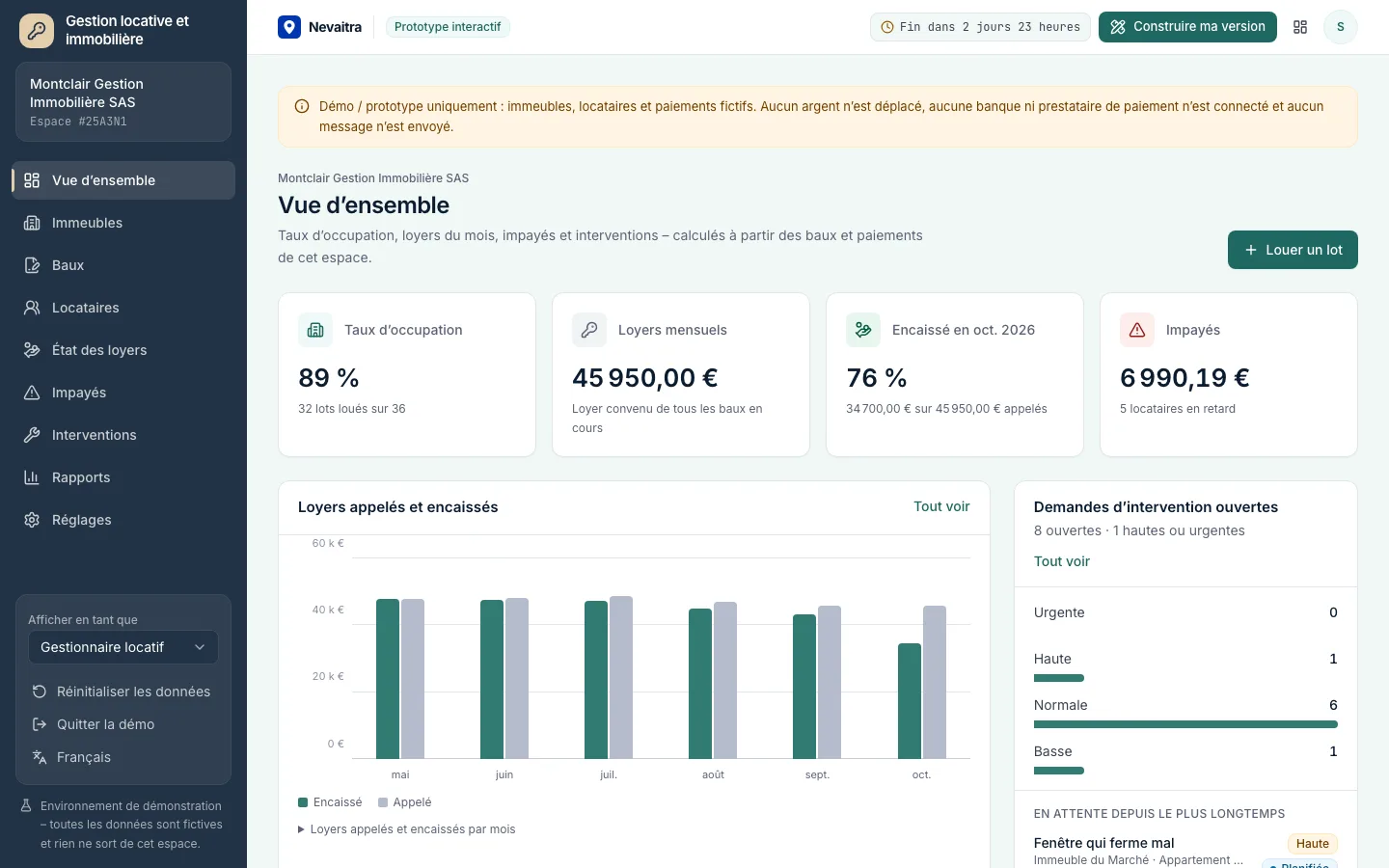The image size is (1389, 868).
Task: Click the Prototype interactif badge
Action: [448, 27]
